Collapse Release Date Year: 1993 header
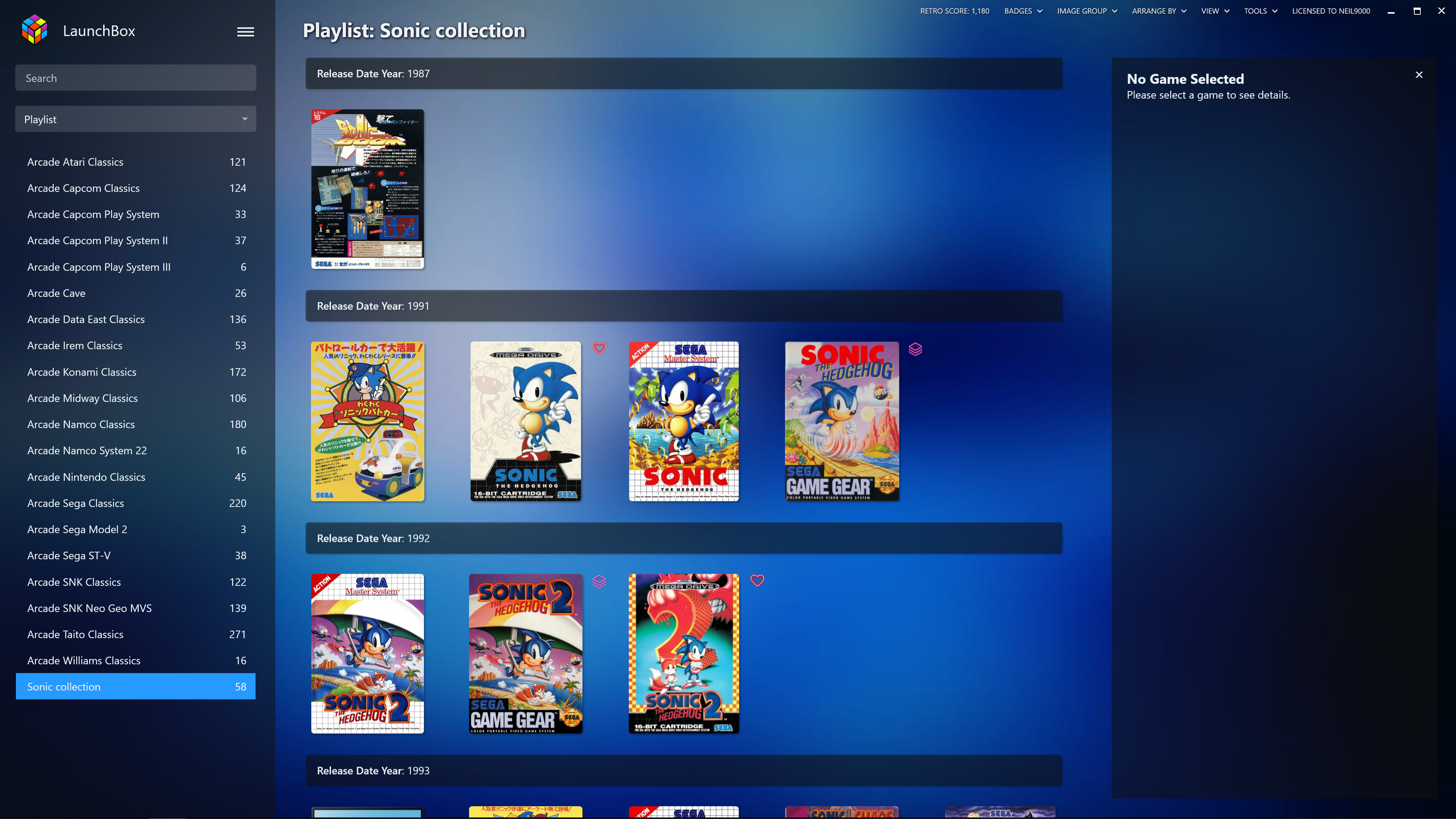The height and width of the screenshot is (819, 1456). (684, 770)
